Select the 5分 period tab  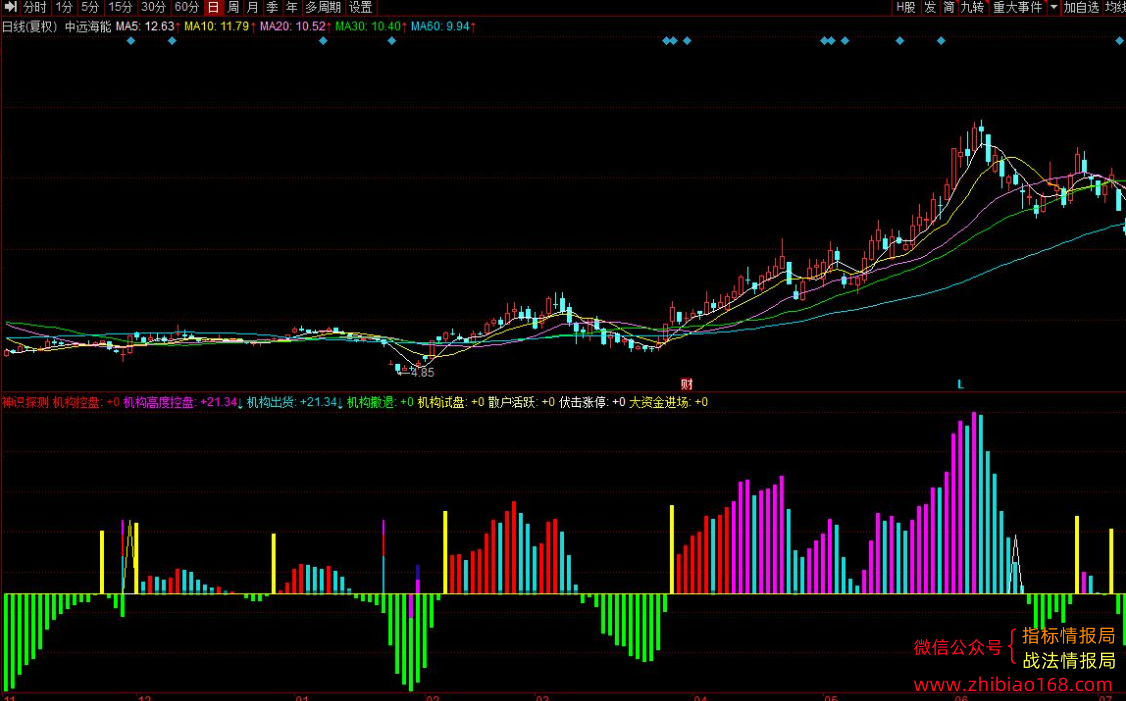[90, 7]
